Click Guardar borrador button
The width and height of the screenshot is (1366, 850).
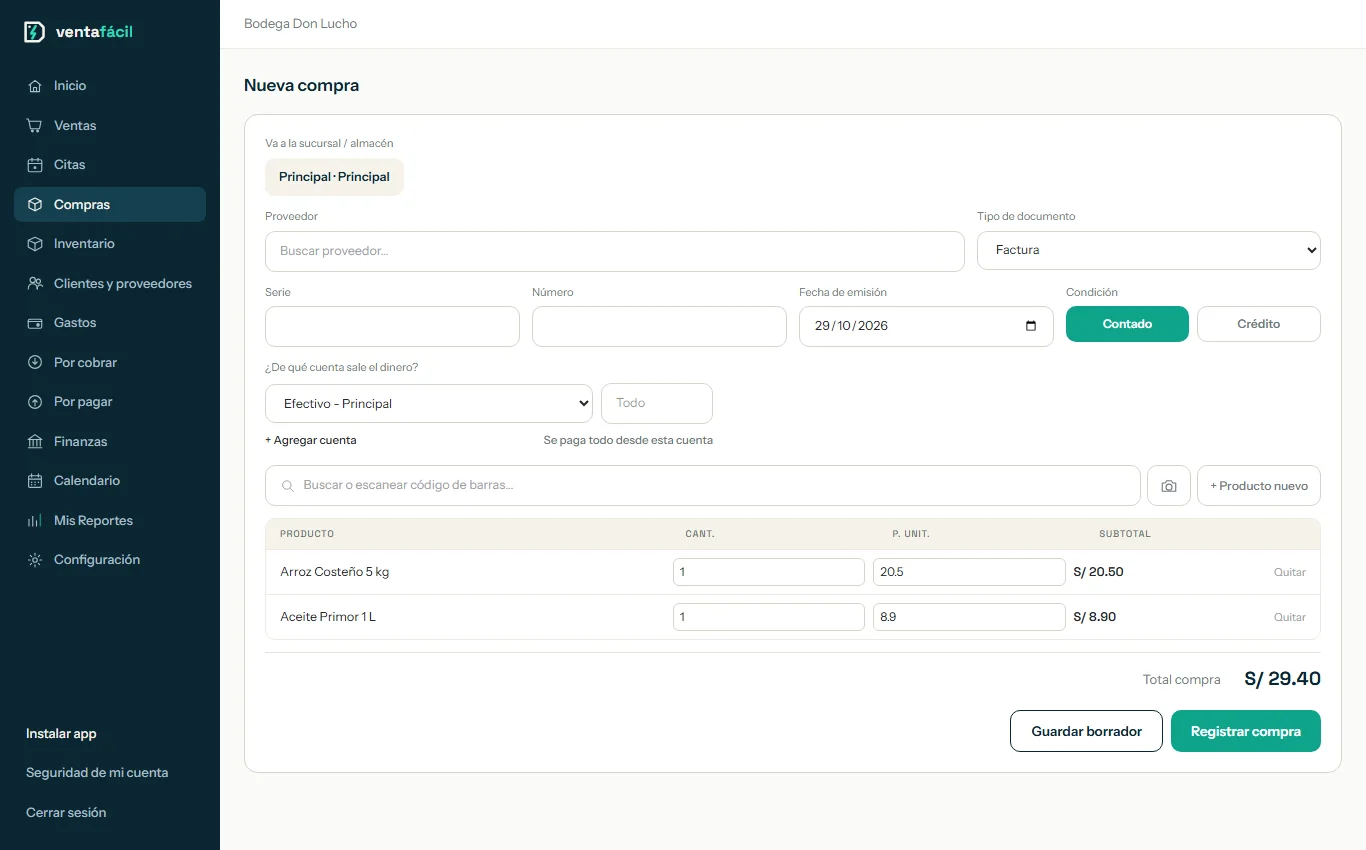(1086, 731)
